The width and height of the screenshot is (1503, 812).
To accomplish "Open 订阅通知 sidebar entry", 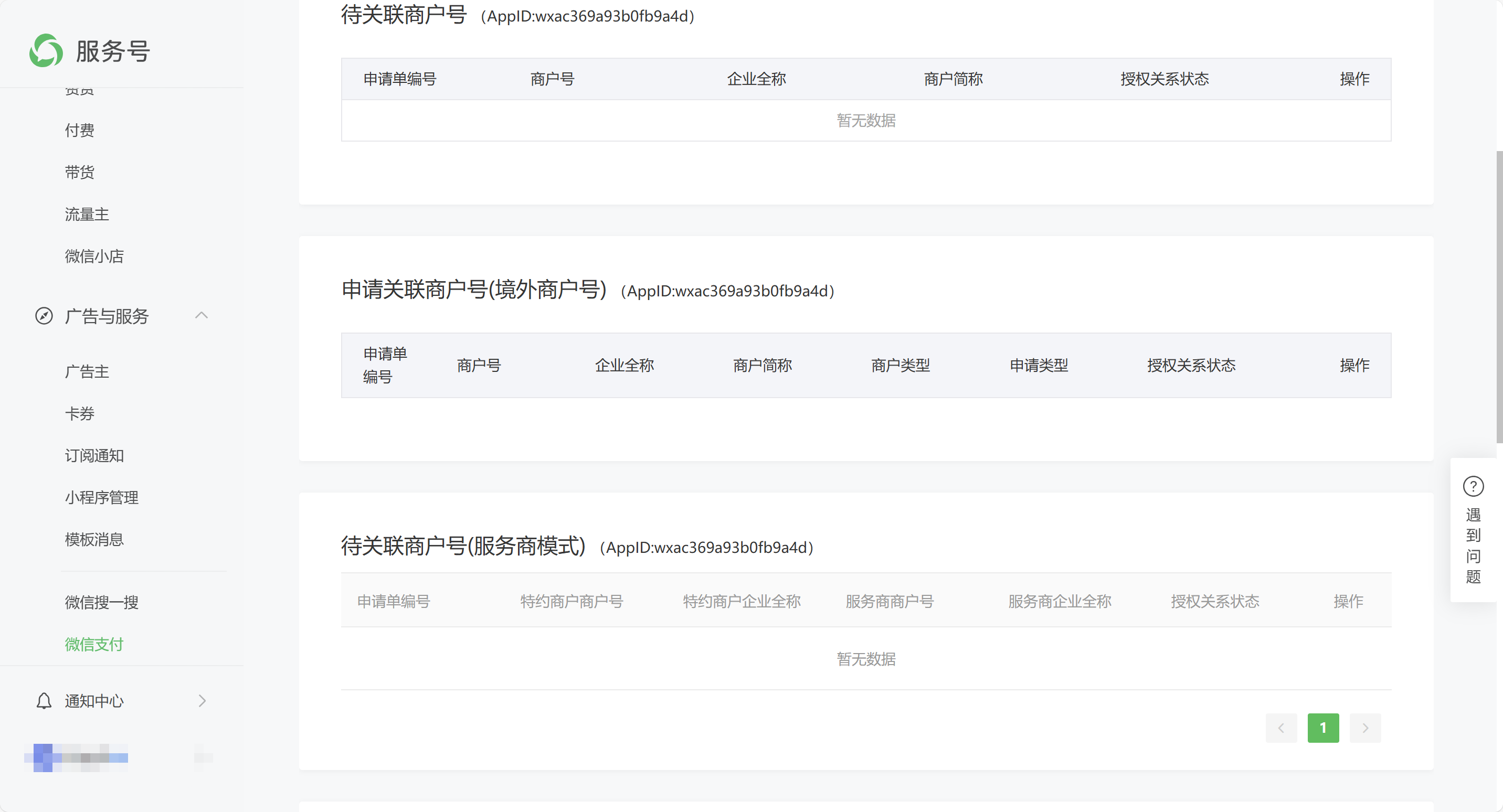I will pyautogui.click(x=94, y=455).
